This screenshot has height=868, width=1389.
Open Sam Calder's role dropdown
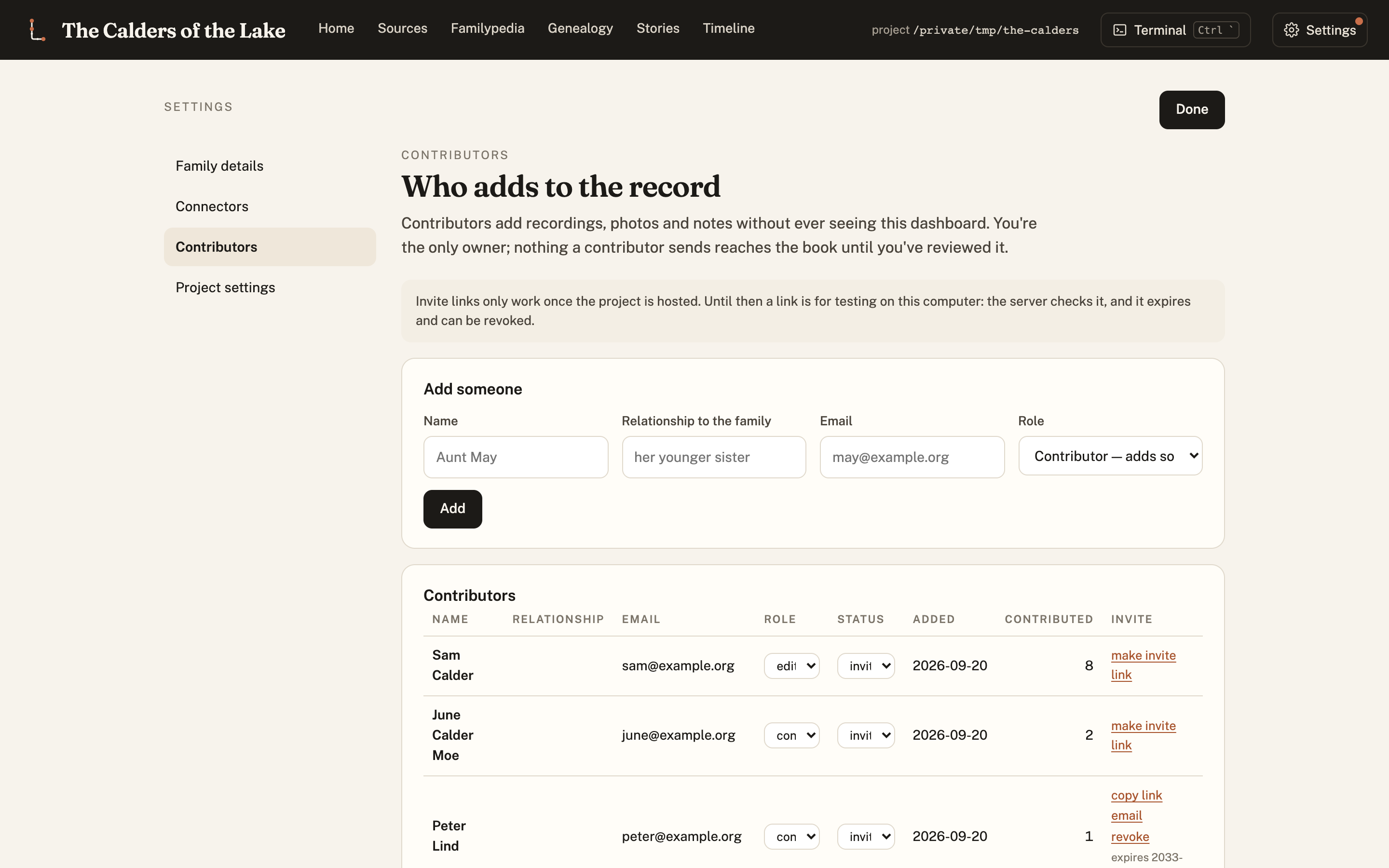pos(791,666)
